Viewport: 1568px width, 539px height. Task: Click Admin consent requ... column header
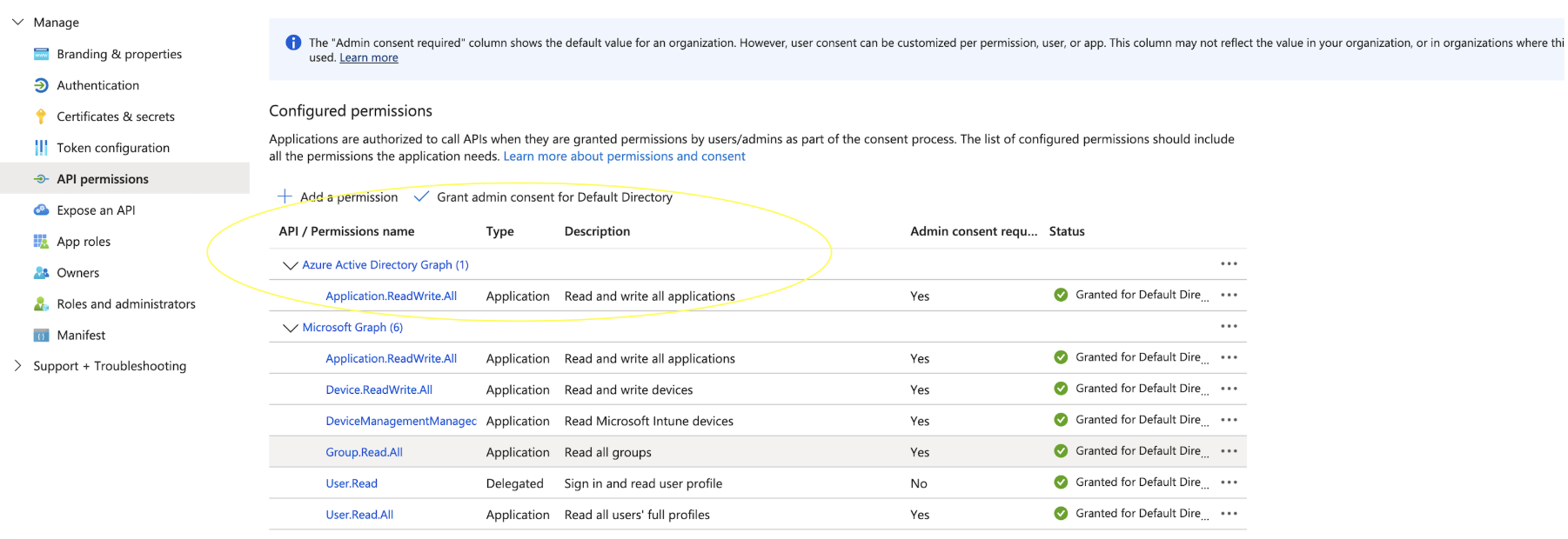pyautogui.click(x=974, y=231)
